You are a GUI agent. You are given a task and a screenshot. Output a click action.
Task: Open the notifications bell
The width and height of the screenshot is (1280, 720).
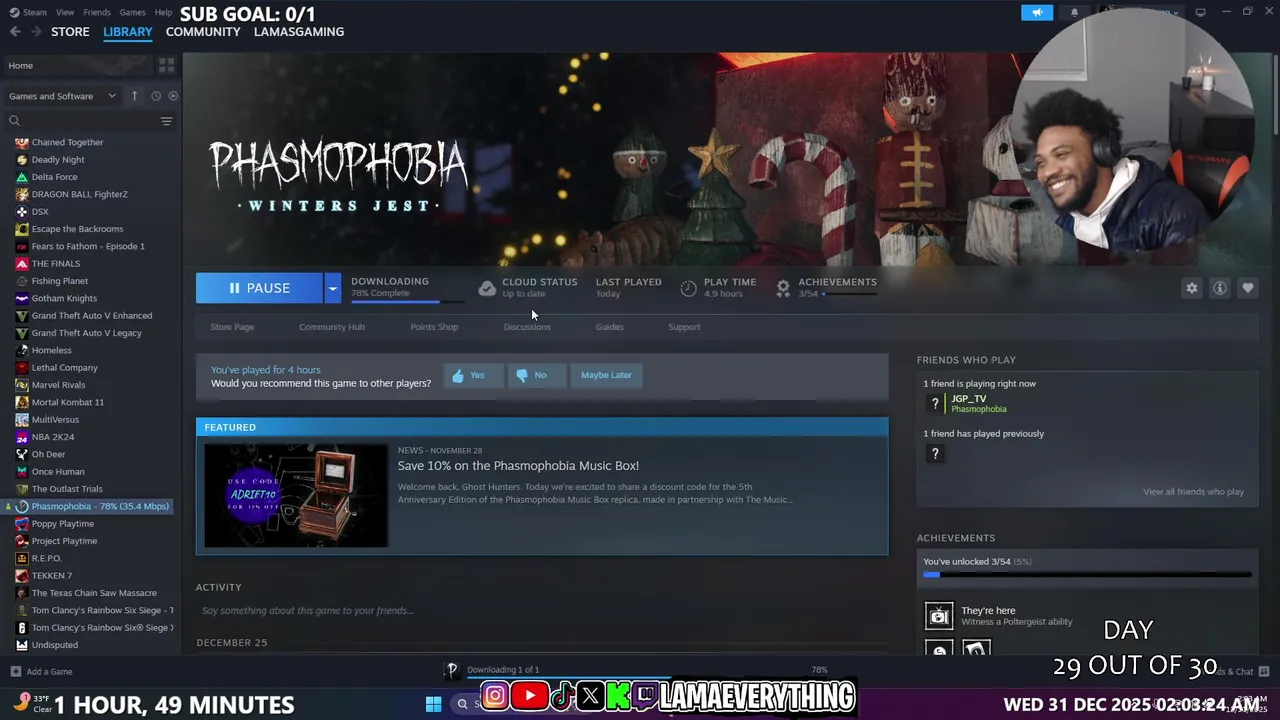click(1074, 12)
